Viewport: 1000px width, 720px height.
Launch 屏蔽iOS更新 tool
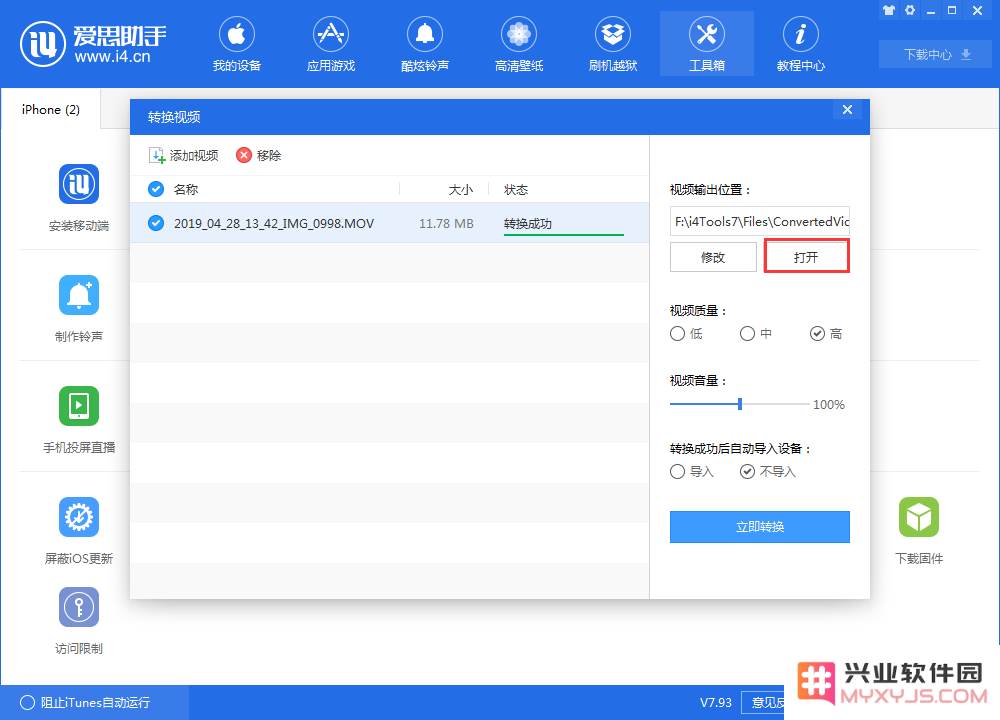[78, 531]
